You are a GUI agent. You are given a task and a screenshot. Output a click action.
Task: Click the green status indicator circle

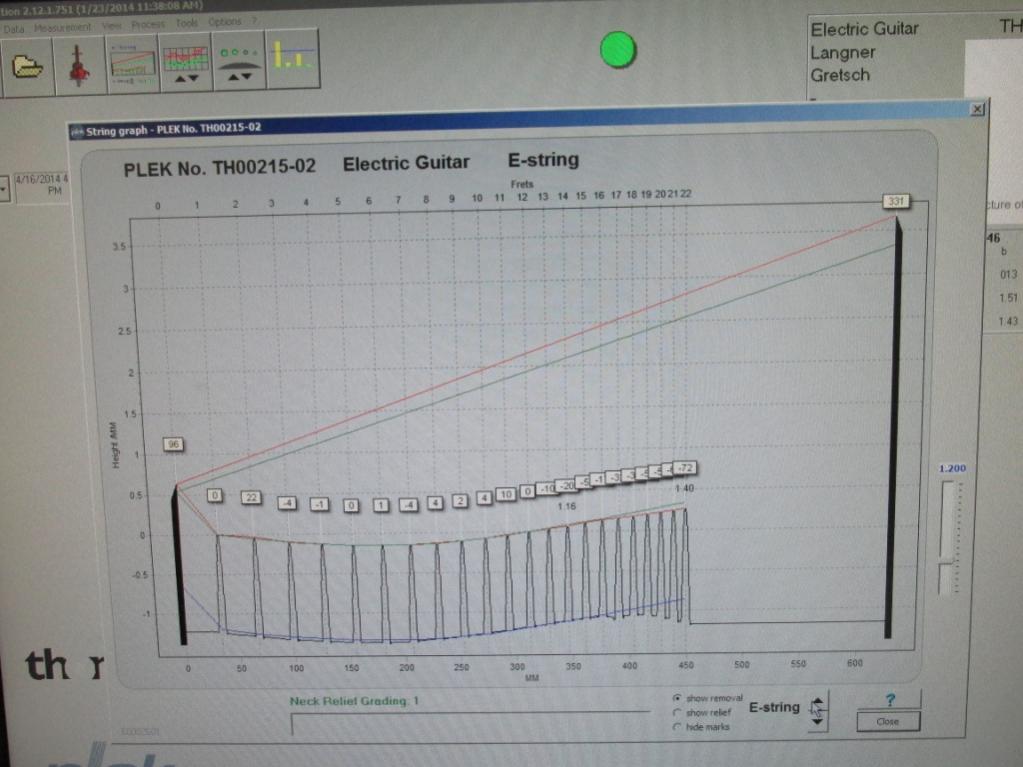(x=617, y=50)
